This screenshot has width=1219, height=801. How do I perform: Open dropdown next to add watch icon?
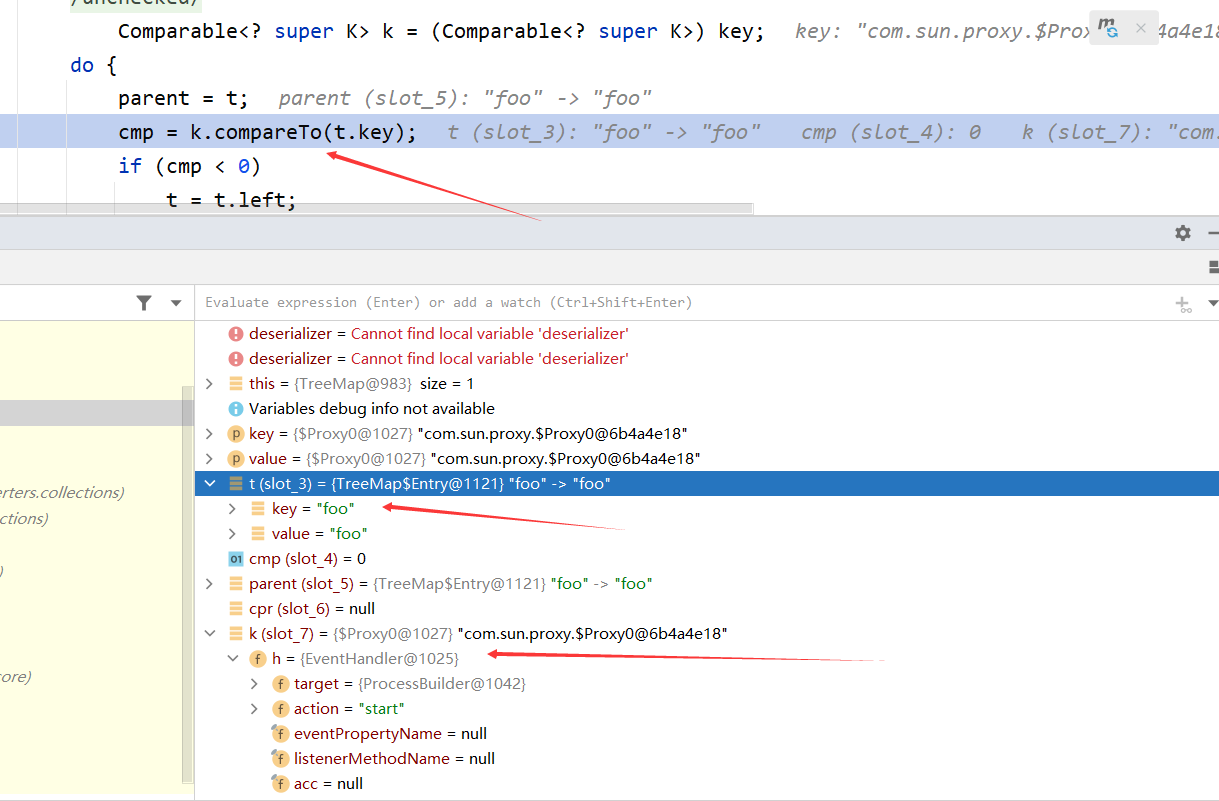(x=1213, y=303)
